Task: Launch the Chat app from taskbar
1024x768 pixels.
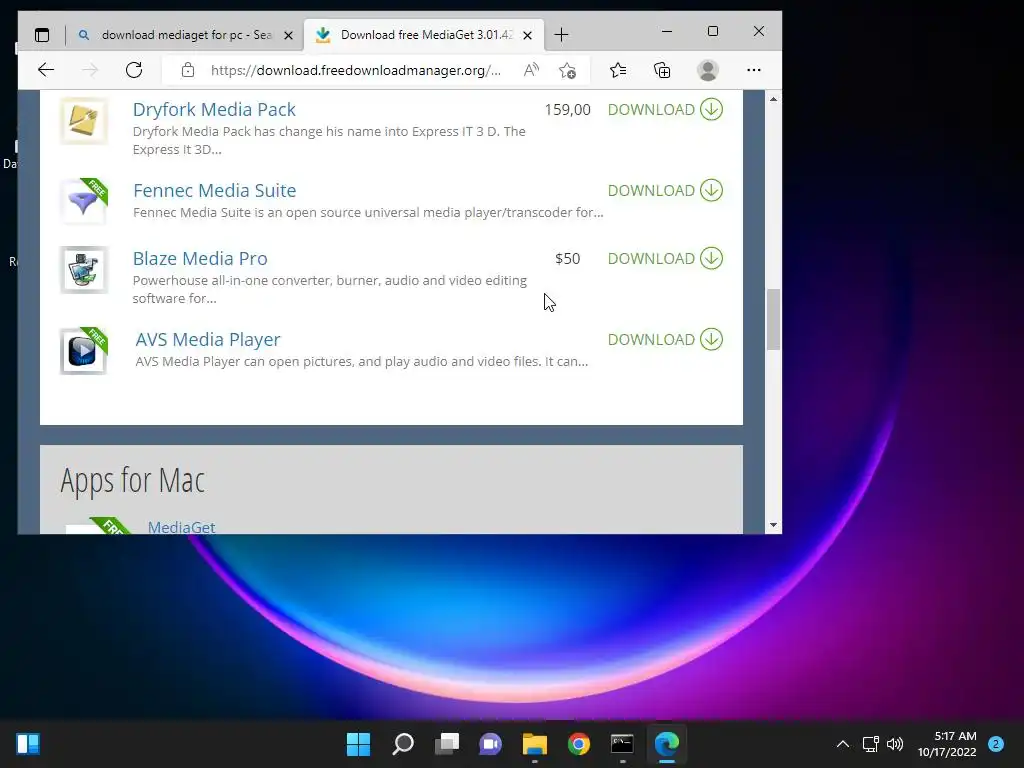Action: pos(490,744)
